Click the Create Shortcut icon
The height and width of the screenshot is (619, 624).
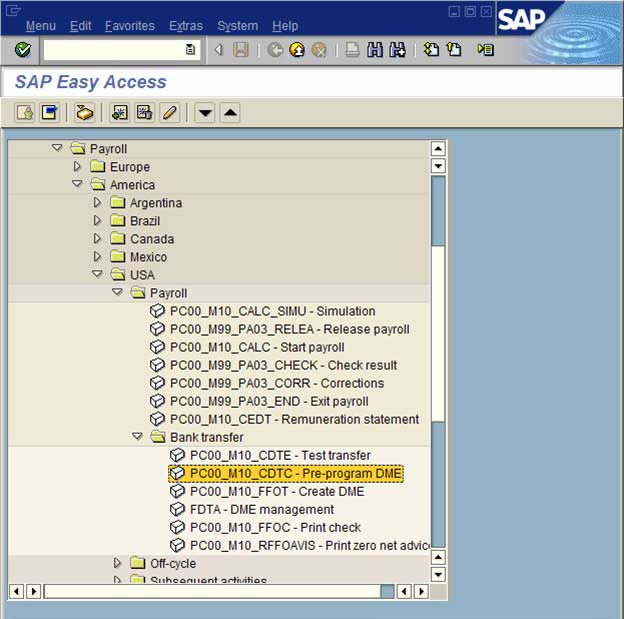pos(454,50)
